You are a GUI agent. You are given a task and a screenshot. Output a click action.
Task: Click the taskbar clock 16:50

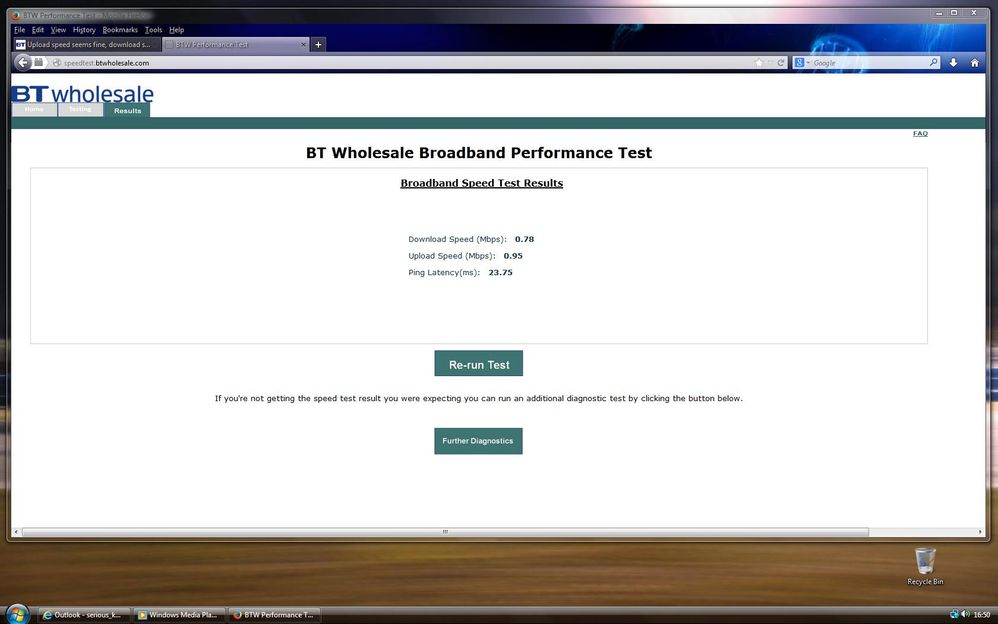[x=982, y=614]
